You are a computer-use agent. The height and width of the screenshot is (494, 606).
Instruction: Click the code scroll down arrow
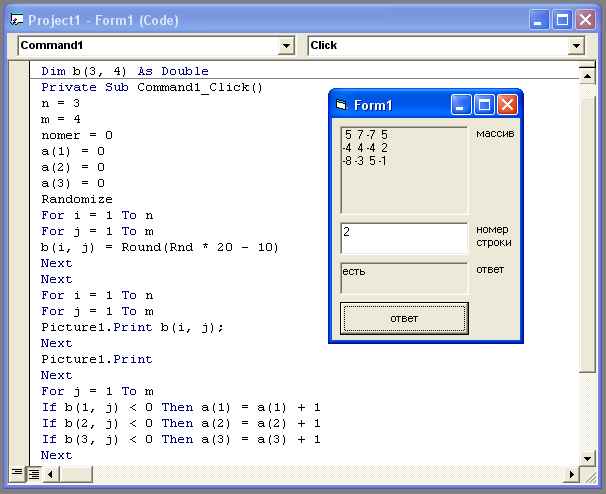587,458
